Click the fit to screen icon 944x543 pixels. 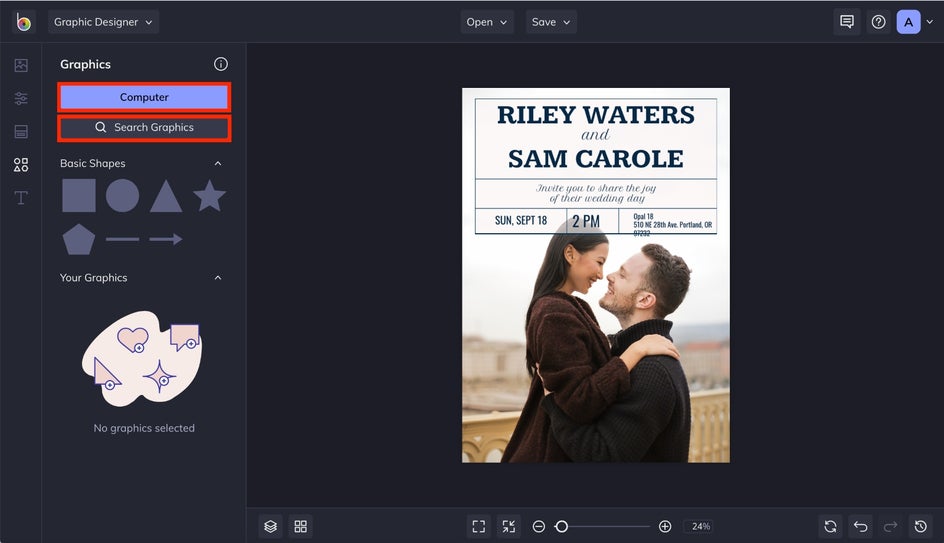[479, 526]
